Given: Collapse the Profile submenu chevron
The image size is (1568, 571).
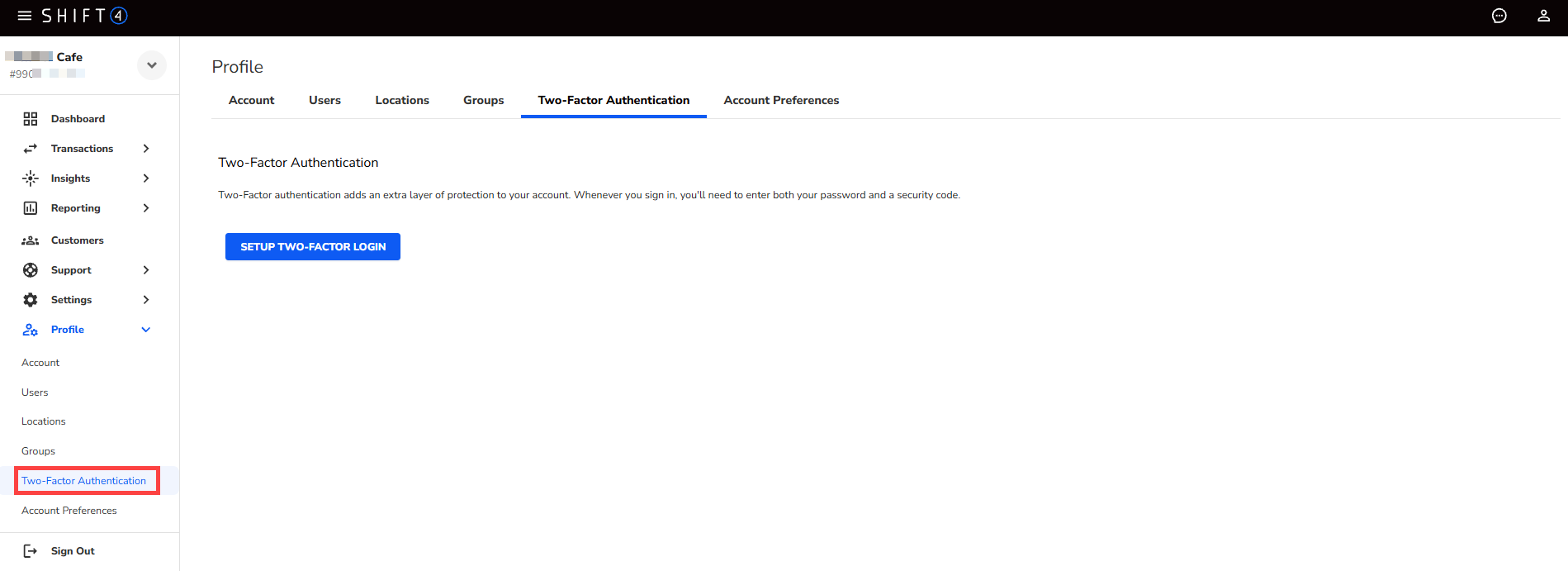Looking at the screenshot, I should click(x=146, y=330).
